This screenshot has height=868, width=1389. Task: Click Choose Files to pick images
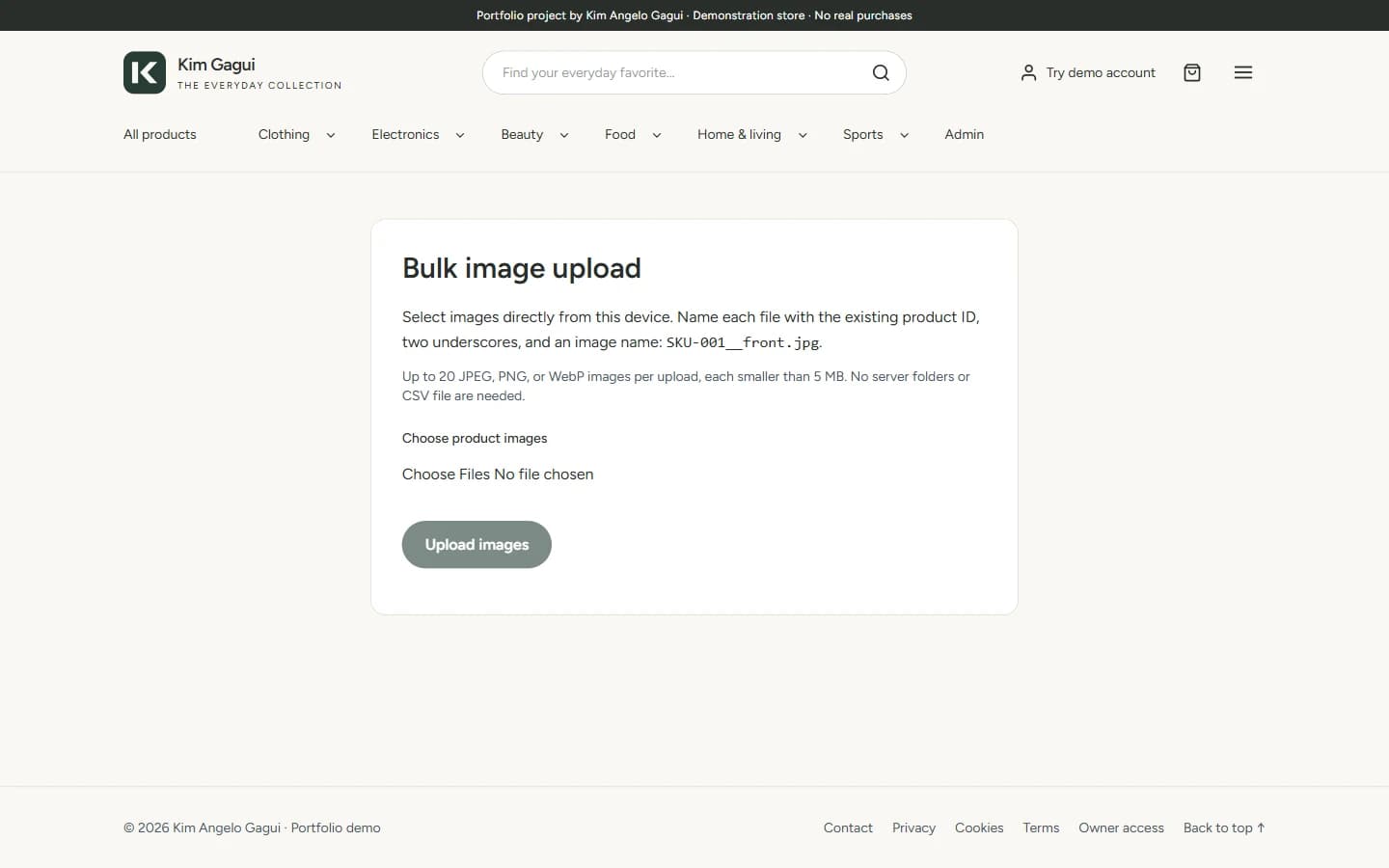[446, 475]
